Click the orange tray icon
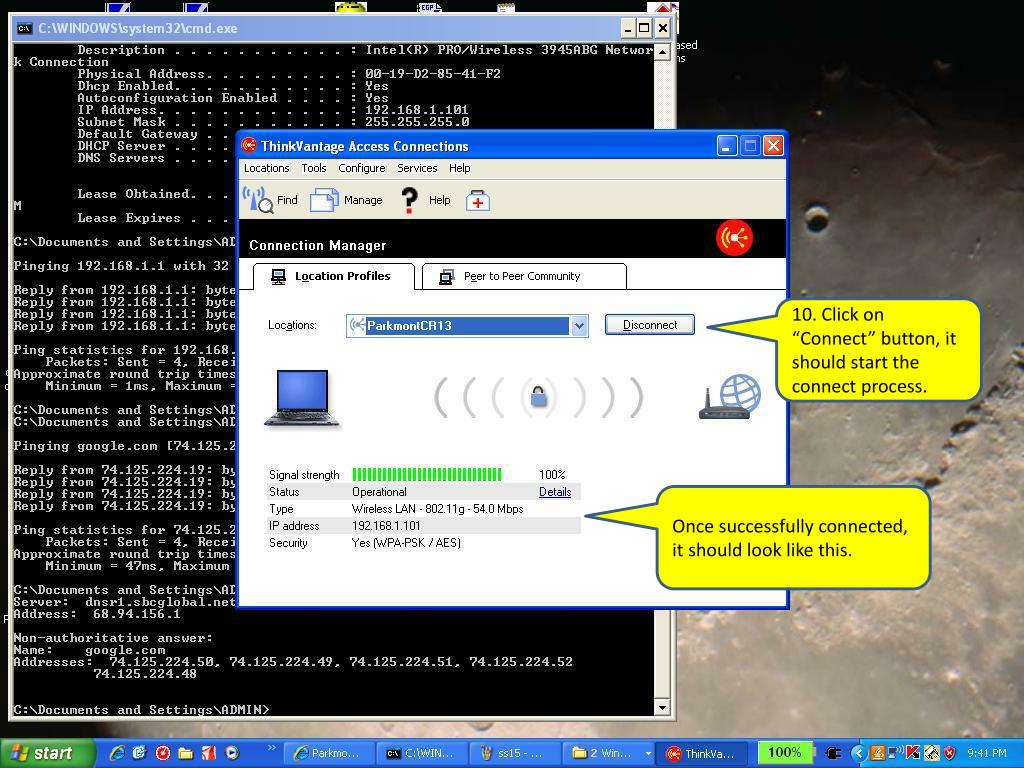 click(x=878, y=754)
